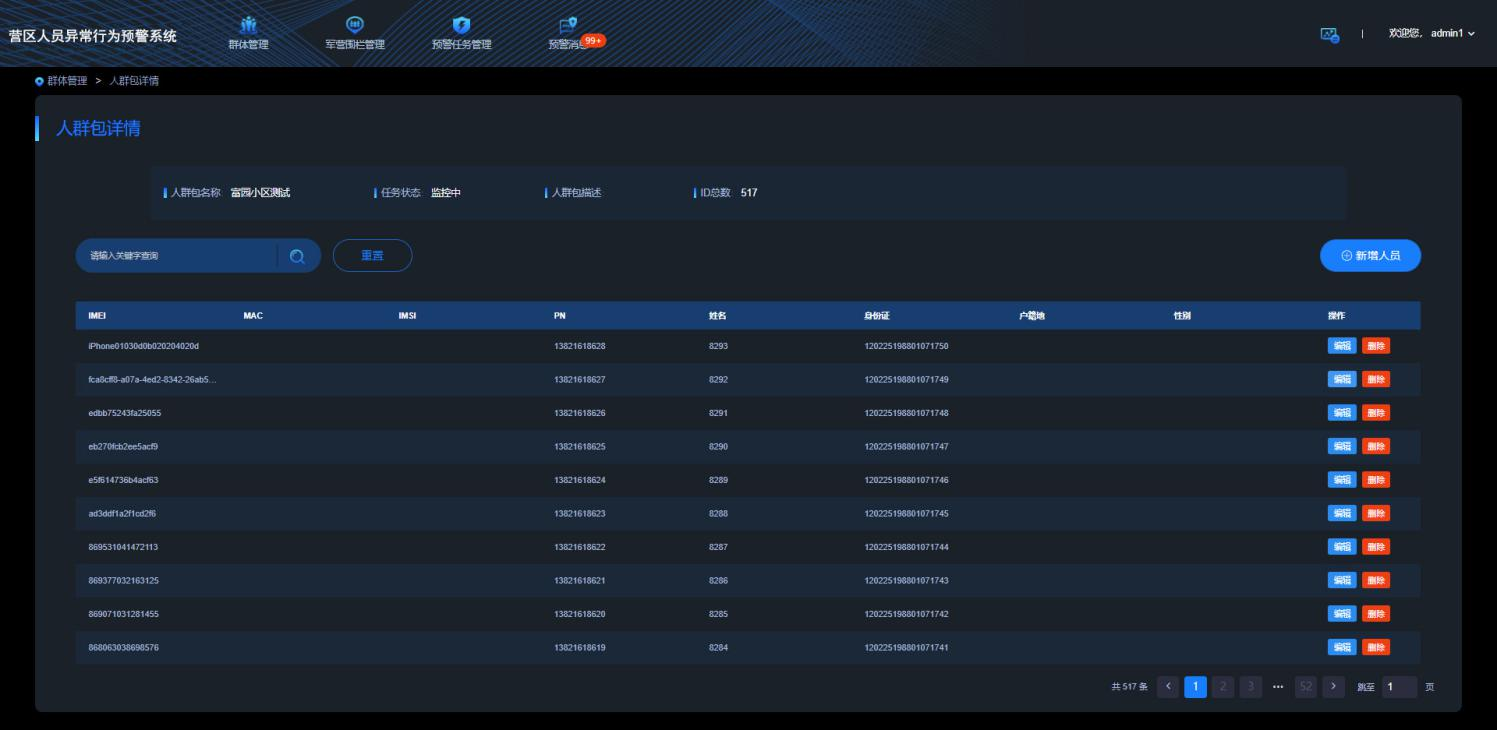Click the 新增人员 add person button

point(1370,256)
